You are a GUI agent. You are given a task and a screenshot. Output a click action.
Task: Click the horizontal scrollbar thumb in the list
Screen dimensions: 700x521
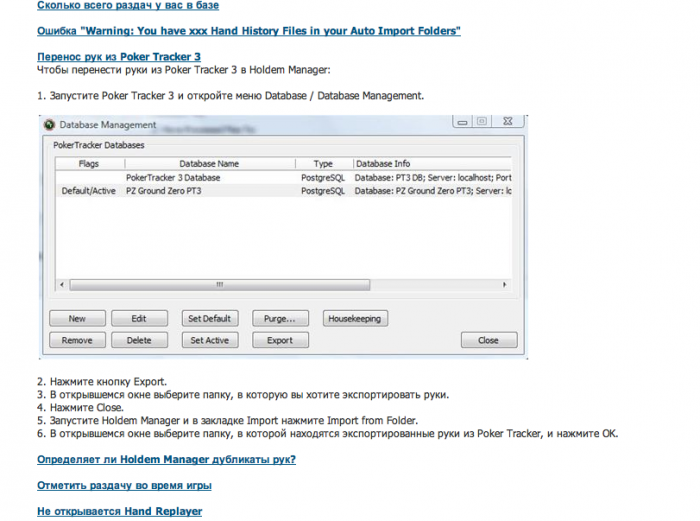point(220,285)
